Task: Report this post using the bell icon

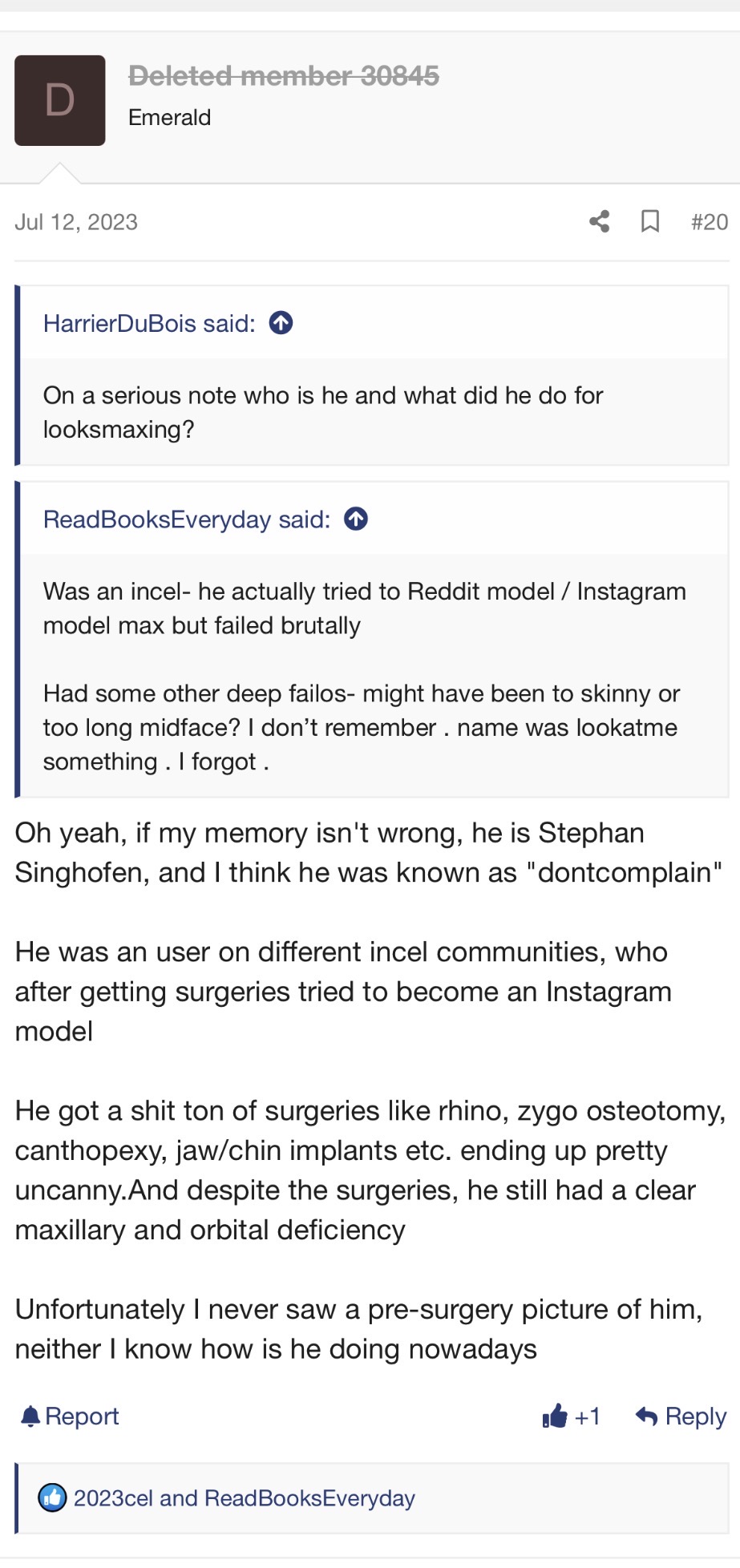Action: [x=70, y=1416]
